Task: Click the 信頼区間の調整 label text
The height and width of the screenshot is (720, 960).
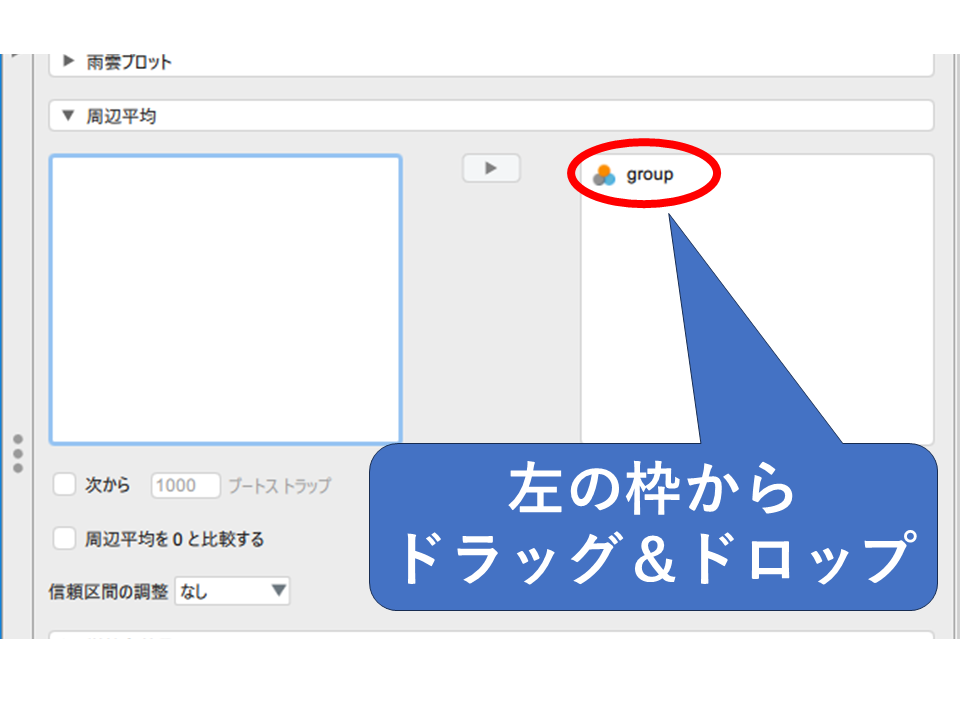Action: click(108, 591)
